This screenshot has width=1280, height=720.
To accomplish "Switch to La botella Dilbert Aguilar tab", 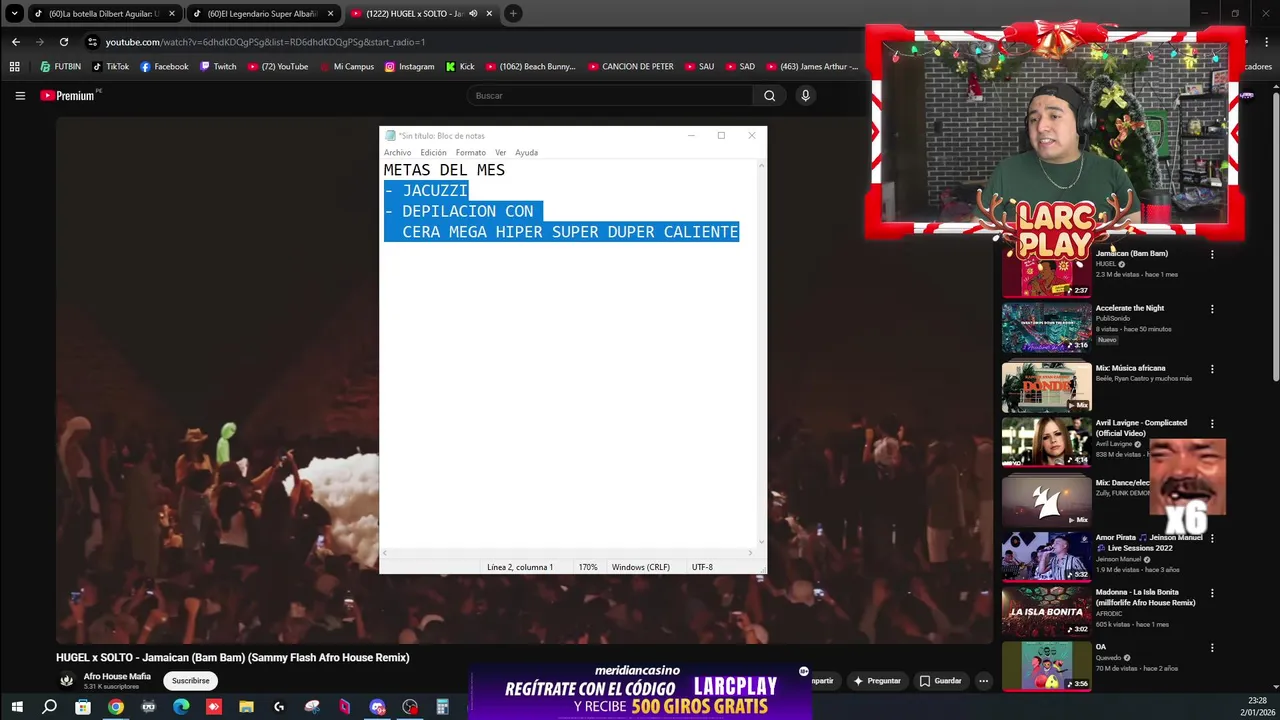I will click(x=104, y=14).
